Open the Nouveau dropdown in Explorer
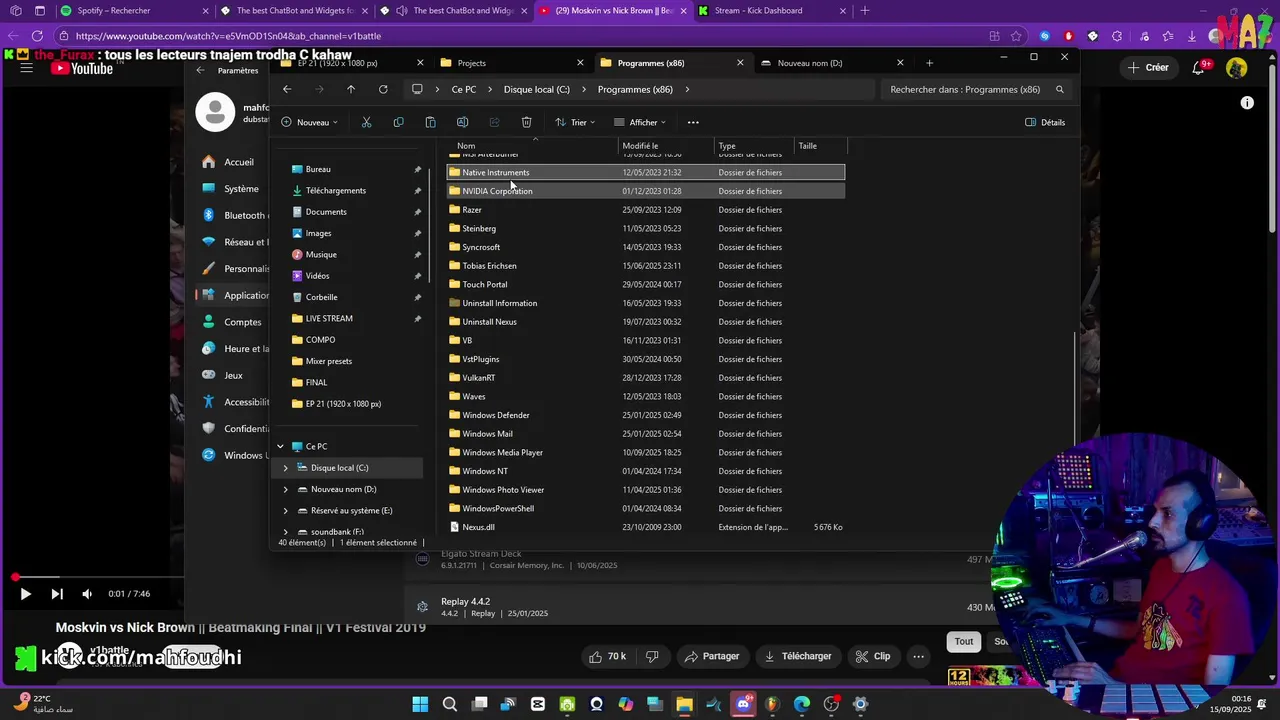Screen dimensions: 1280x720 pyautogui.click(x=309, y=122)
